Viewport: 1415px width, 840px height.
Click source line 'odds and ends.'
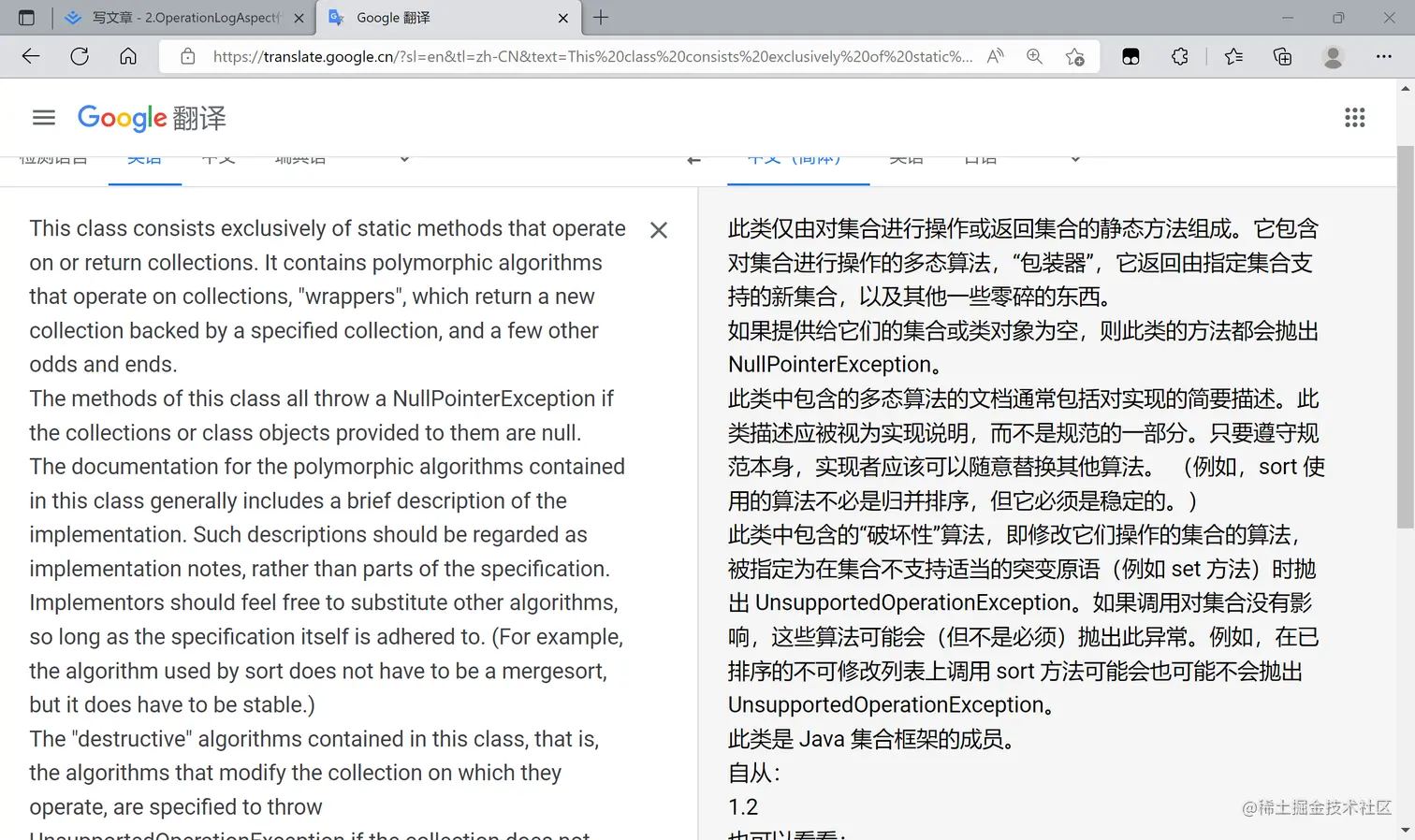(103, 365)
